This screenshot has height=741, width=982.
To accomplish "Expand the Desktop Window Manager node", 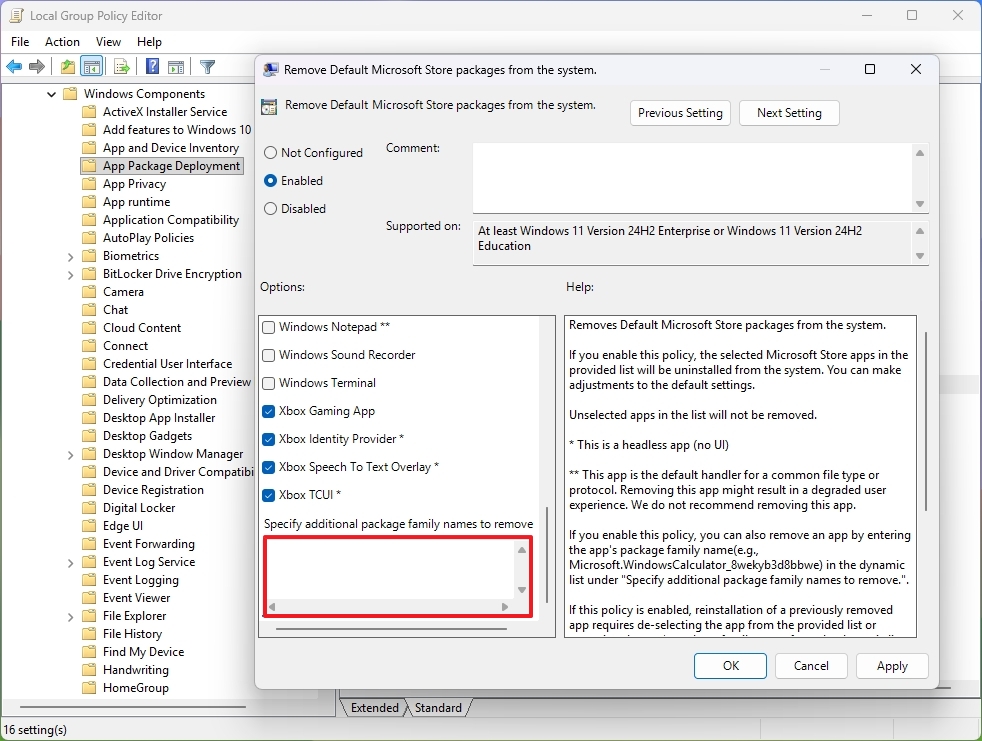I will point(70,455).
